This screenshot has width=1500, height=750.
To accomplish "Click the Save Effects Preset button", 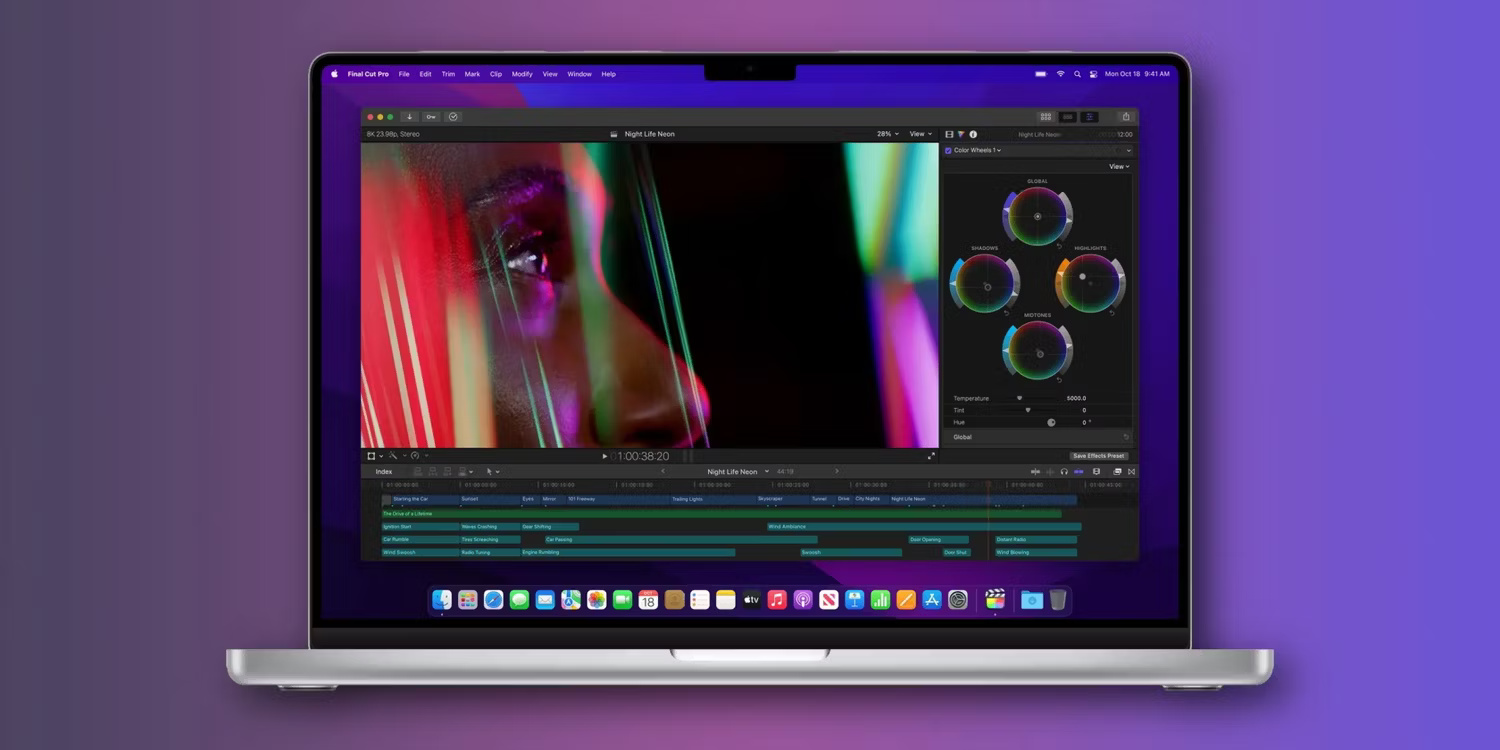I will (x=1098, y=456).
